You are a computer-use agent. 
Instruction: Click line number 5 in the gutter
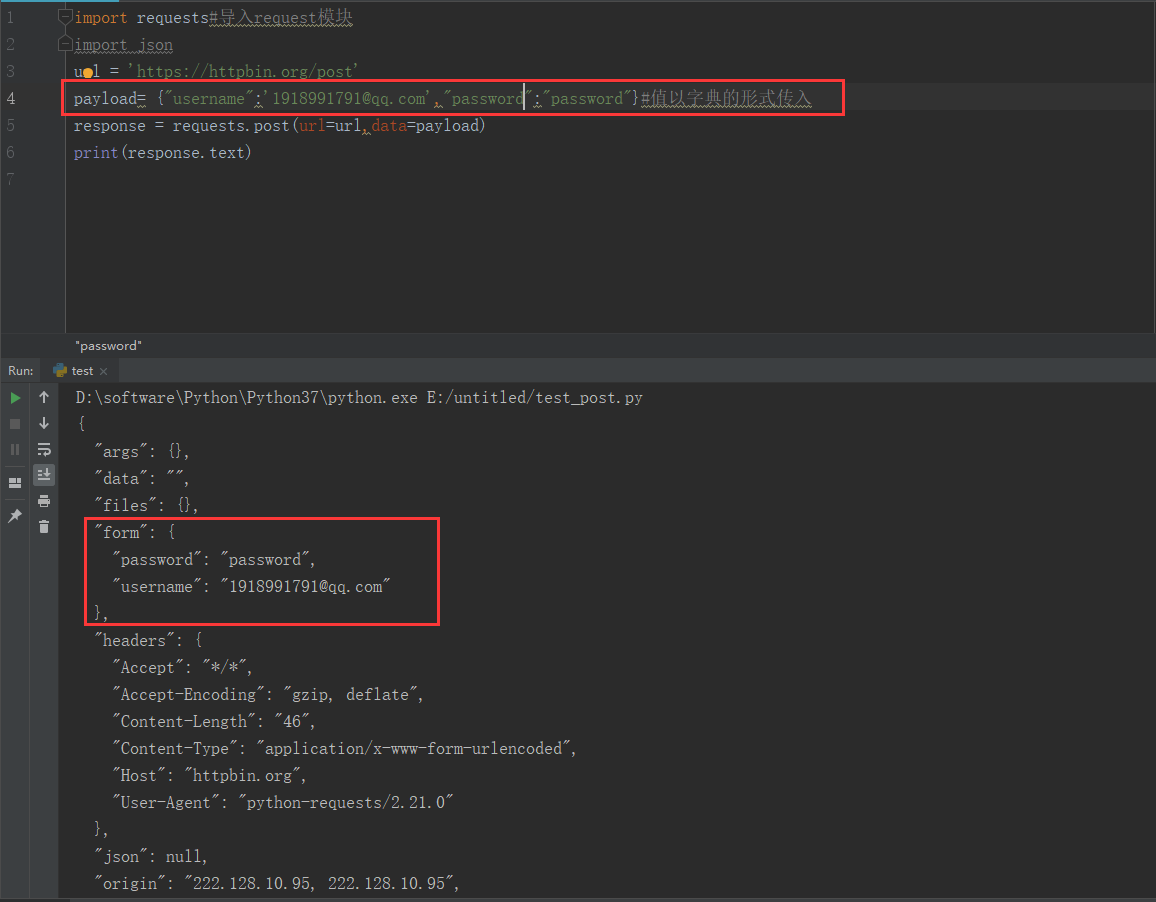(10, 125)
